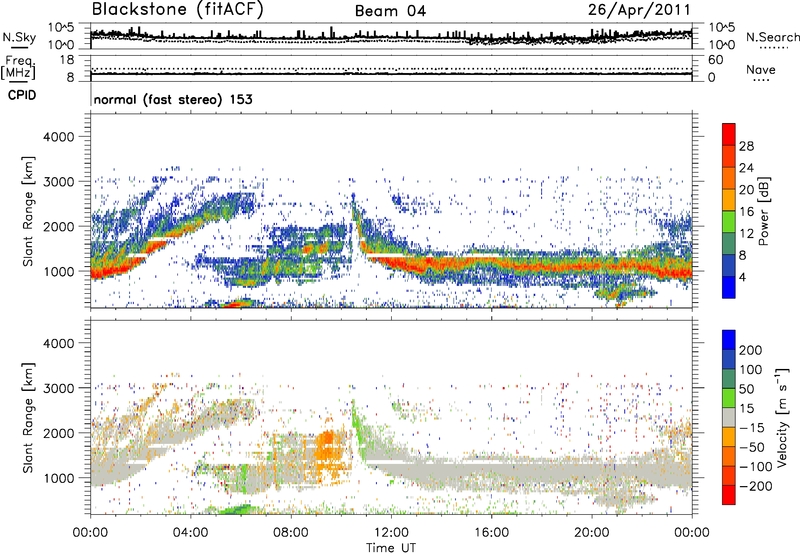Click the 'Nave' legend label
The image size is (800, 554).
click(x=760, y=69)
